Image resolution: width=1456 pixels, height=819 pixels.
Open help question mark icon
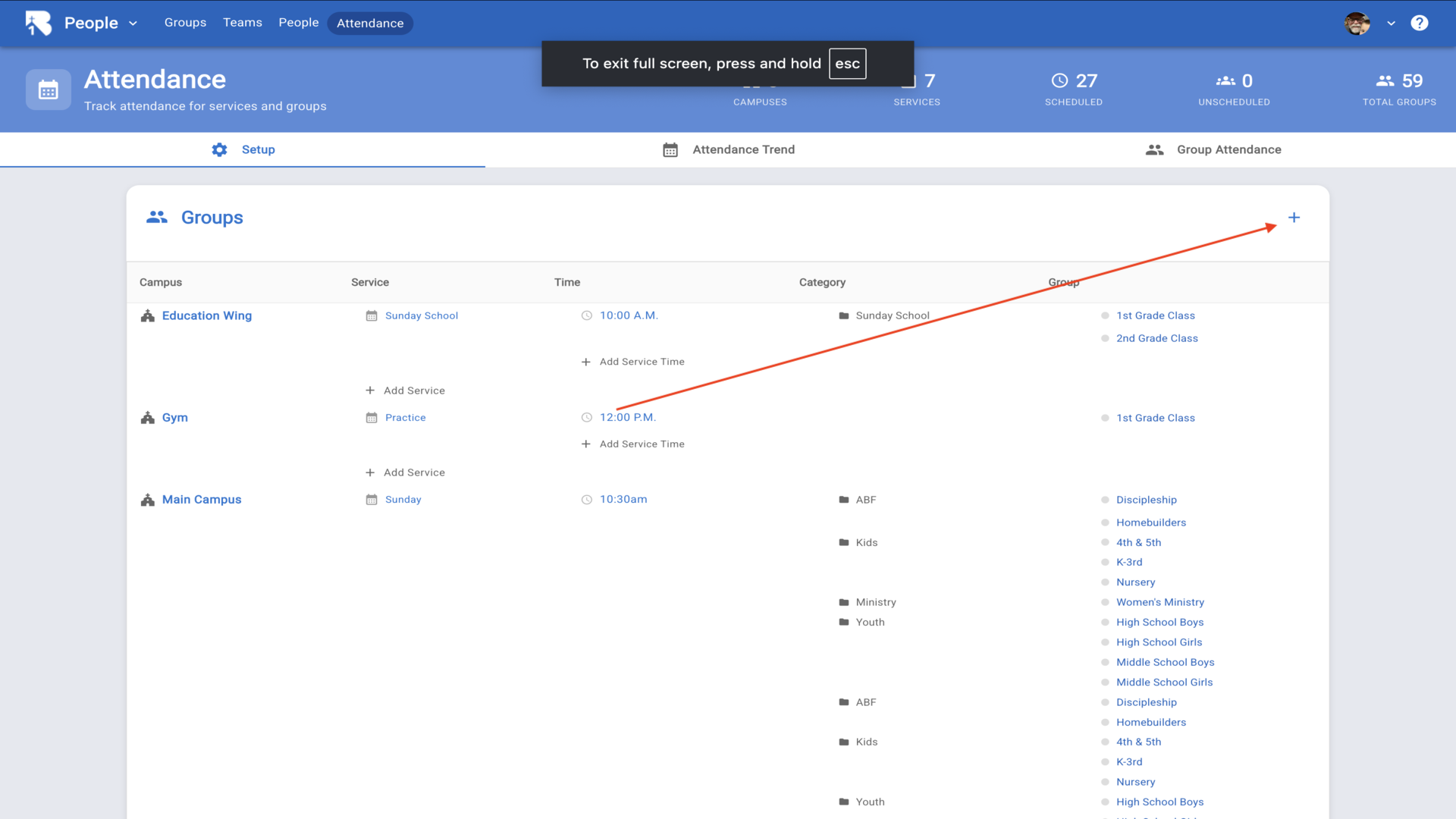pyautogui.click(x=1419, y=23)
